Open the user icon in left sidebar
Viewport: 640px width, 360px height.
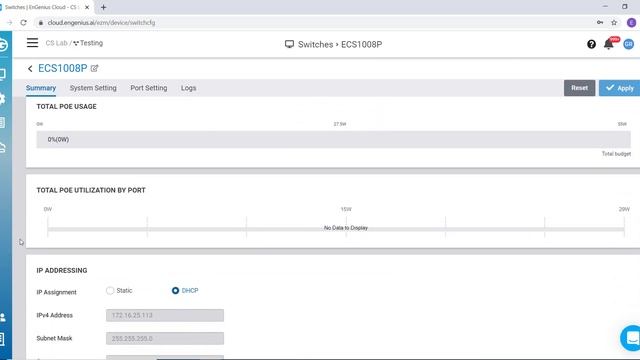click(2, 317)
